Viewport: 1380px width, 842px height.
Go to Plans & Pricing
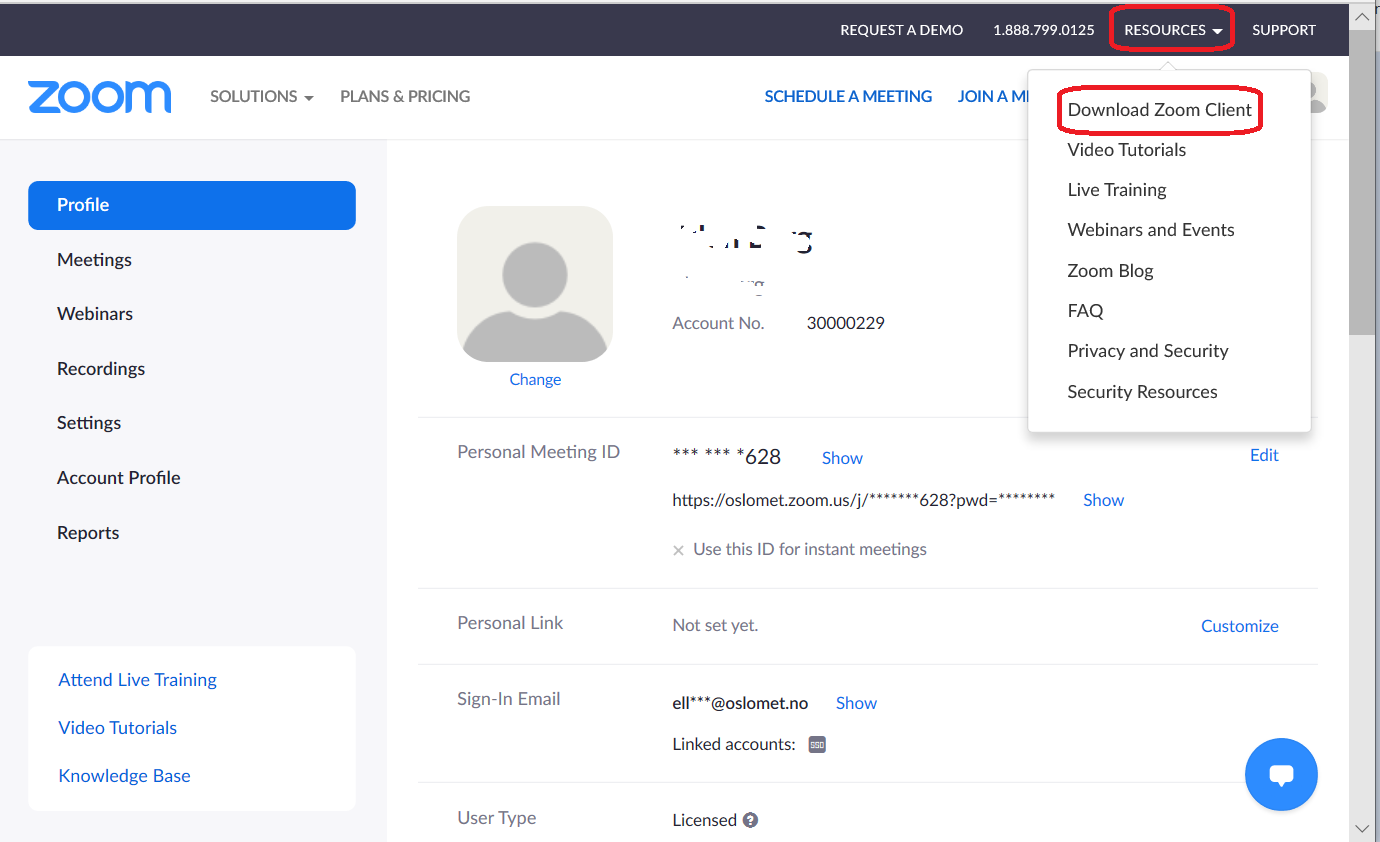pyautogui.click(x=405, y=96)
